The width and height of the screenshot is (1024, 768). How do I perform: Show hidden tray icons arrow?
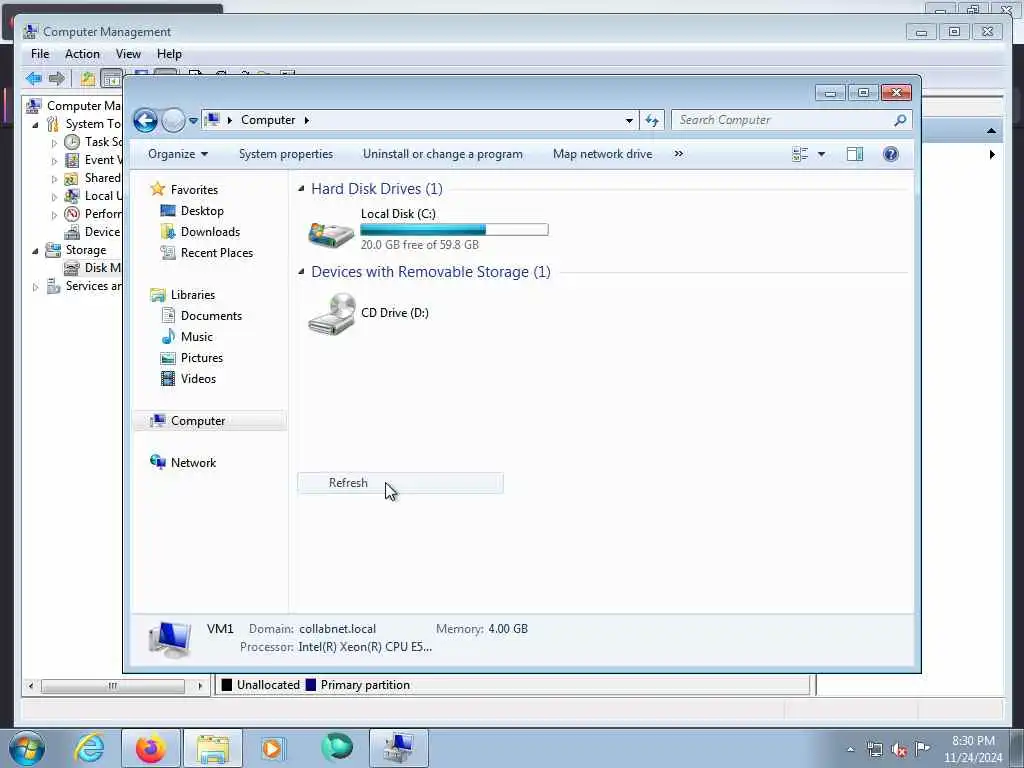(x=850, y=750)
